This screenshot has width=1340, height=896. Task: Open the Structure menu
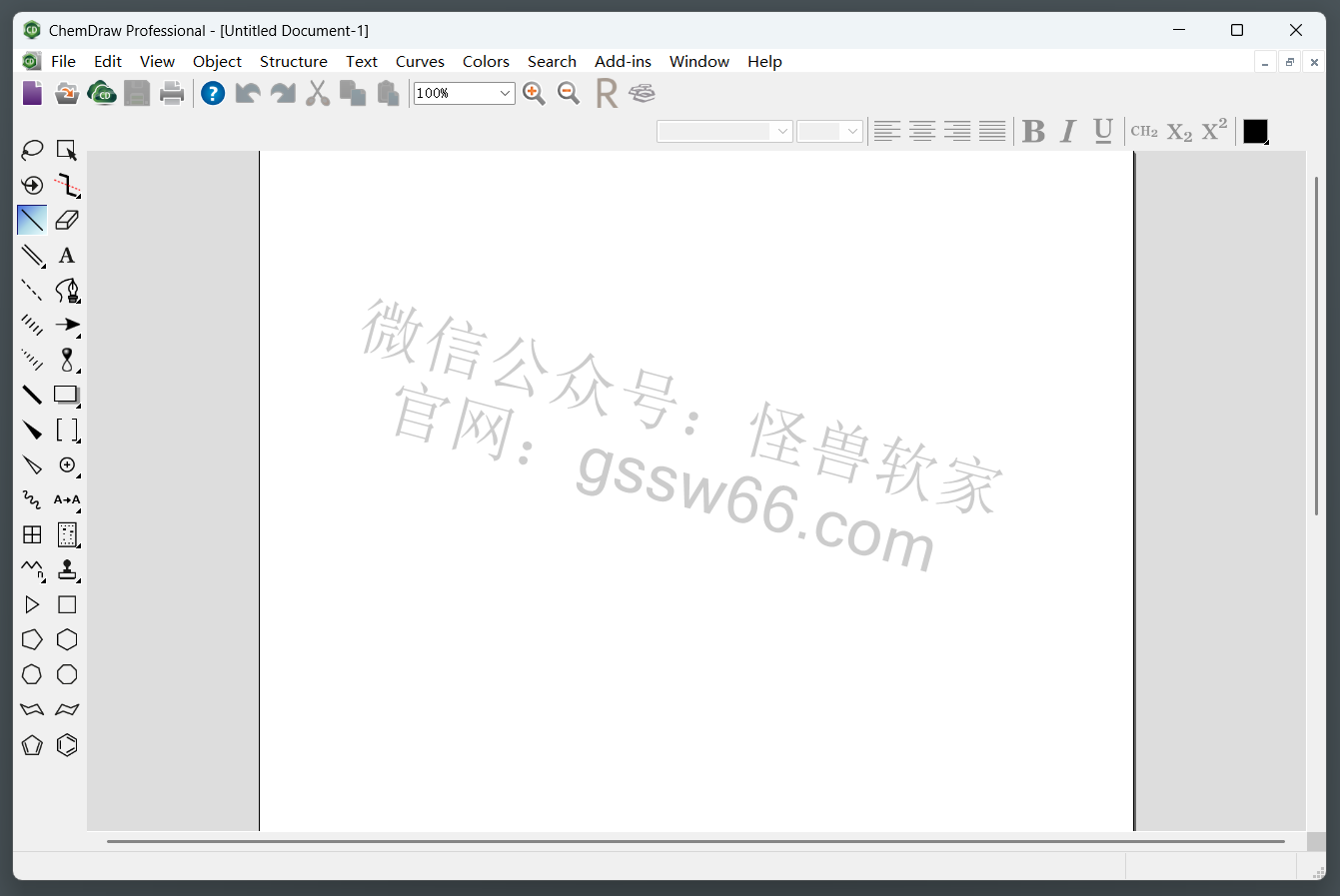tap(294, 61)
